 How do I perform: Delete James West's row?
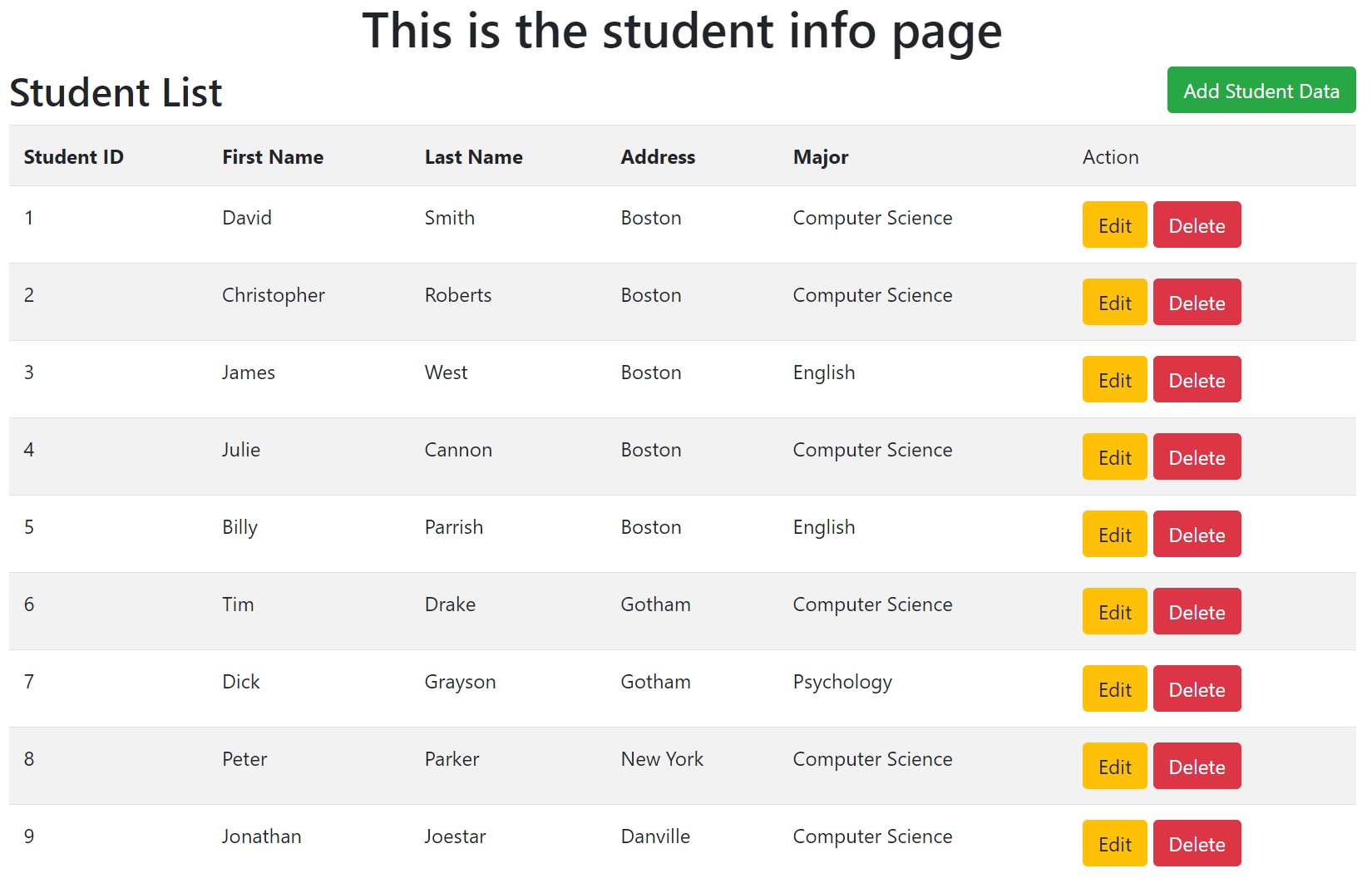click(x=1197, y=379)
